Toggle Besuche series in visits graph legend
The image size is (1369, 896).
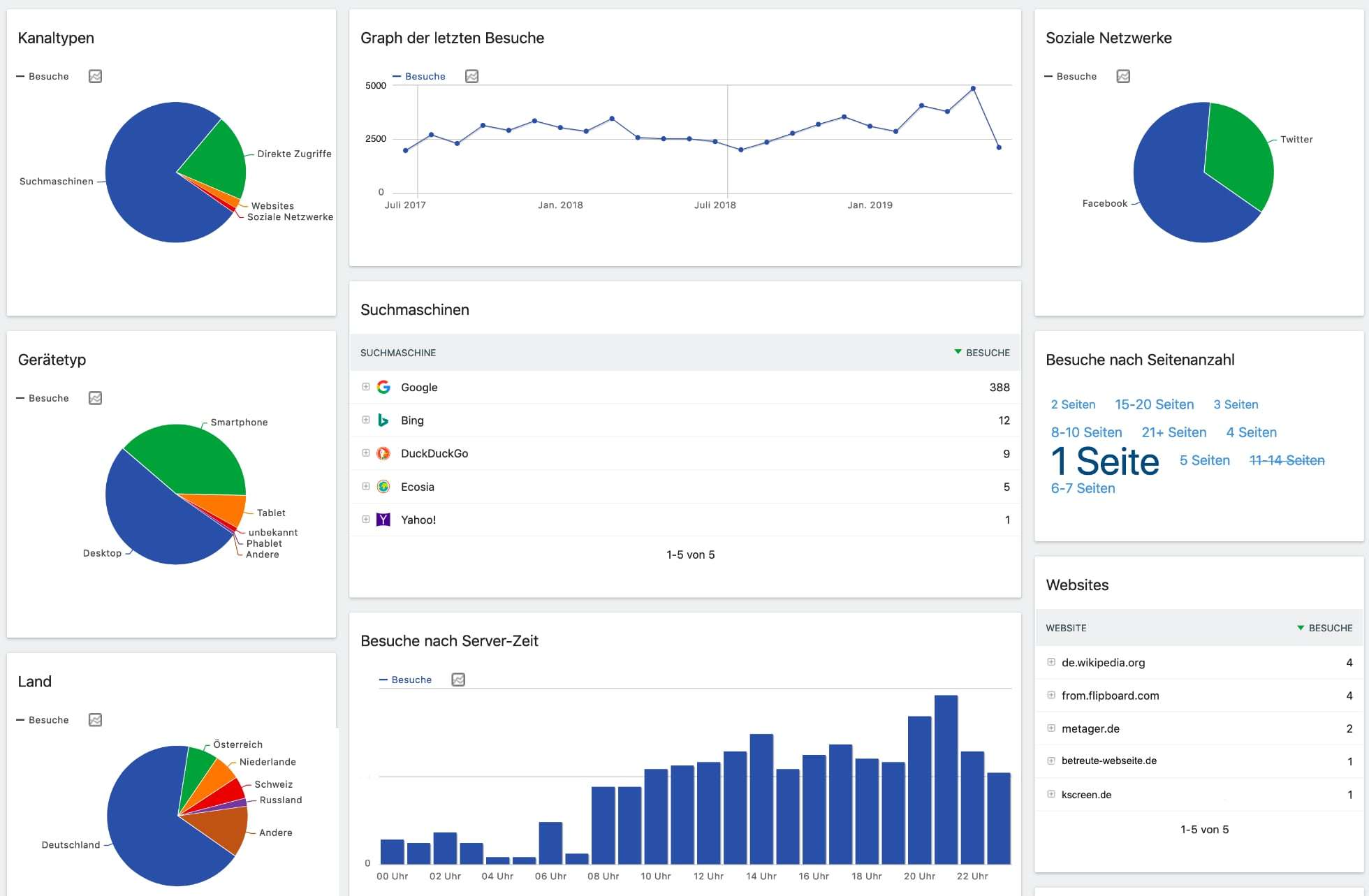(x=419, y=76)
